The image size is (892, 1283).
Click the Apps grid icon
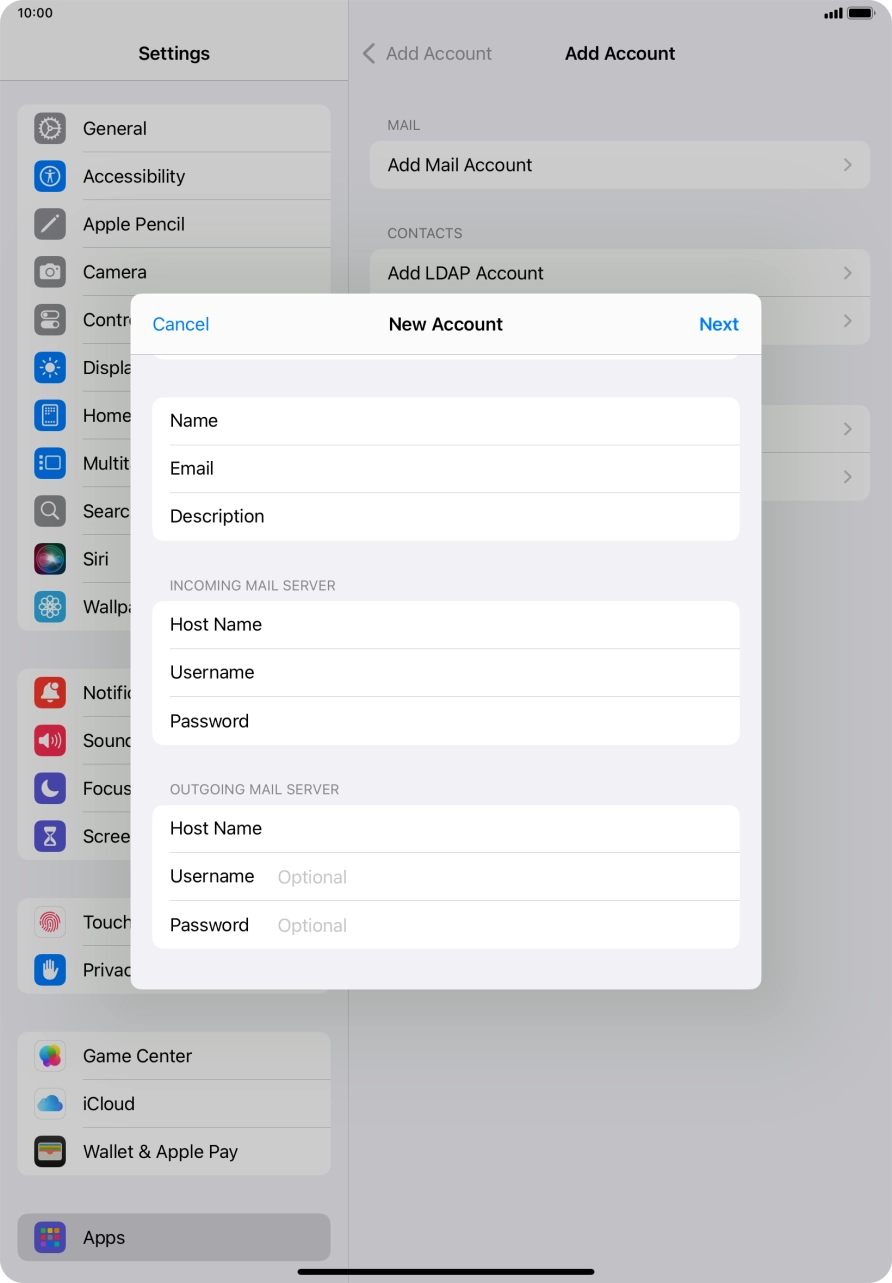(49, 1237)
